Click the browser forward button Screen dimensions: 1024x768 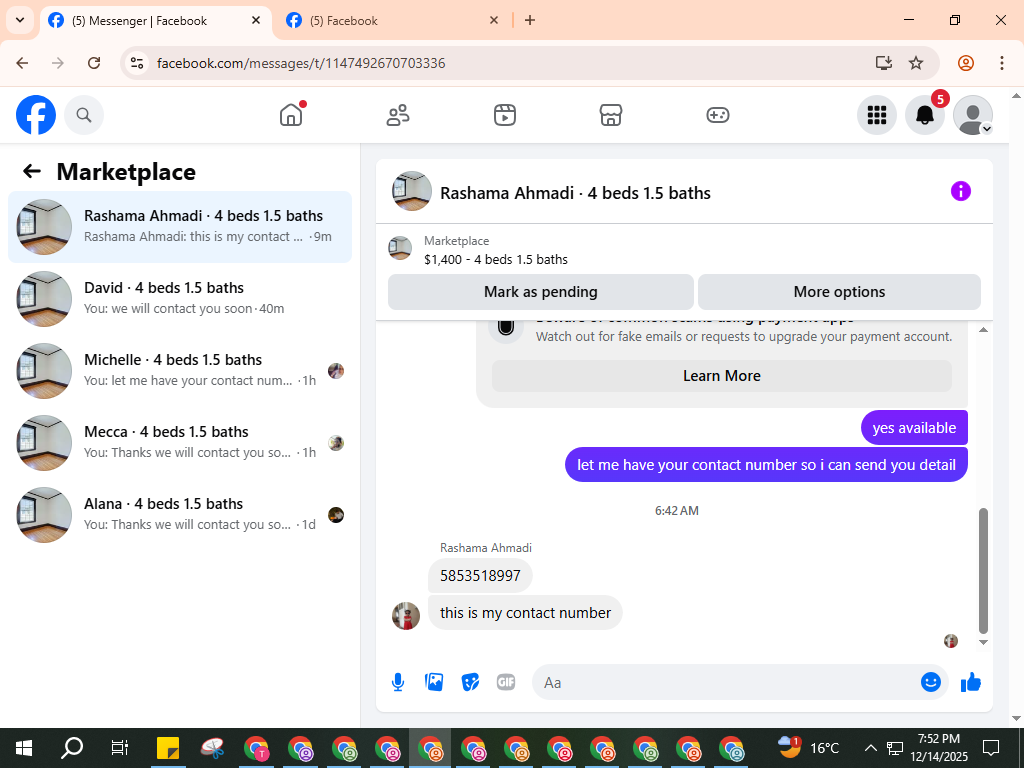coord(58,63)
